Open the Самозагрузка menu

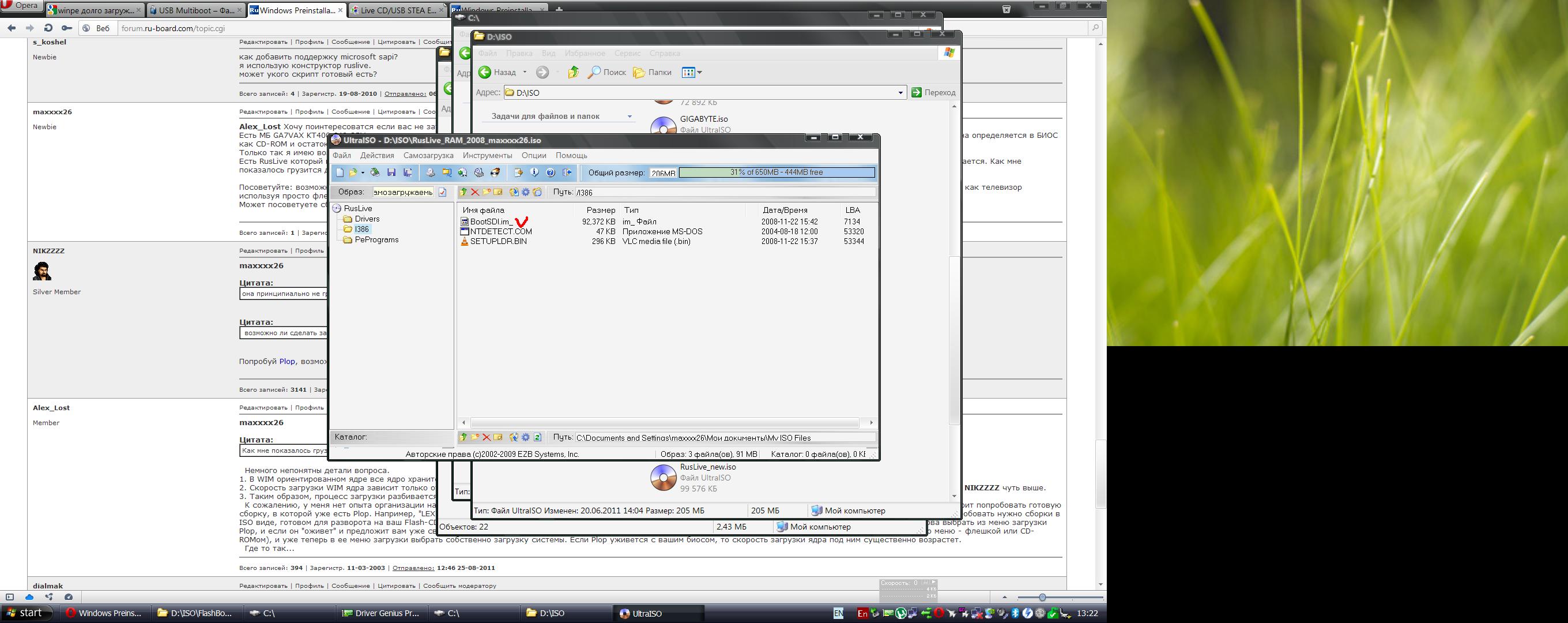[428, 155]
